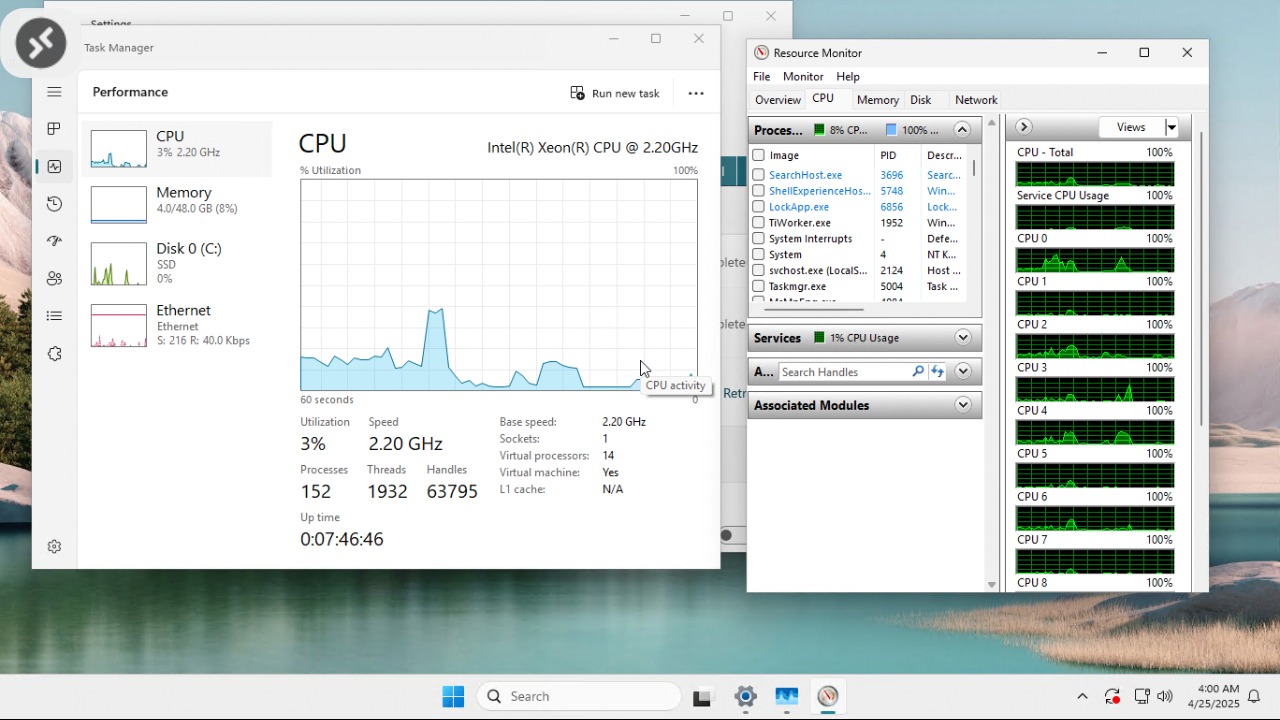
Task: Click Run new task button
Action: click(x=615, y=93)
